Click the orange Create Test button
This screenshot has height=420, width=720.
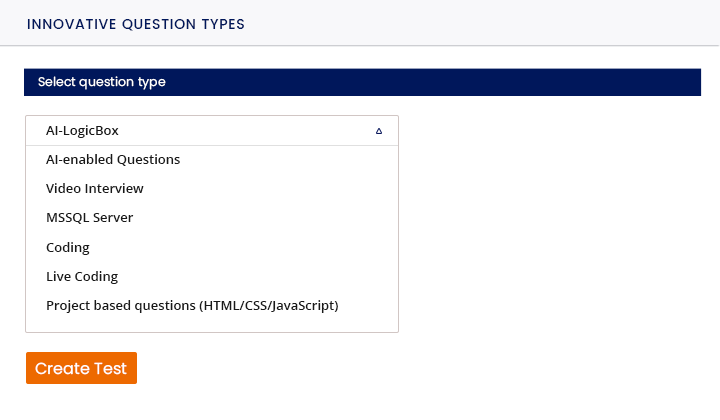click(x=81, y=368)
